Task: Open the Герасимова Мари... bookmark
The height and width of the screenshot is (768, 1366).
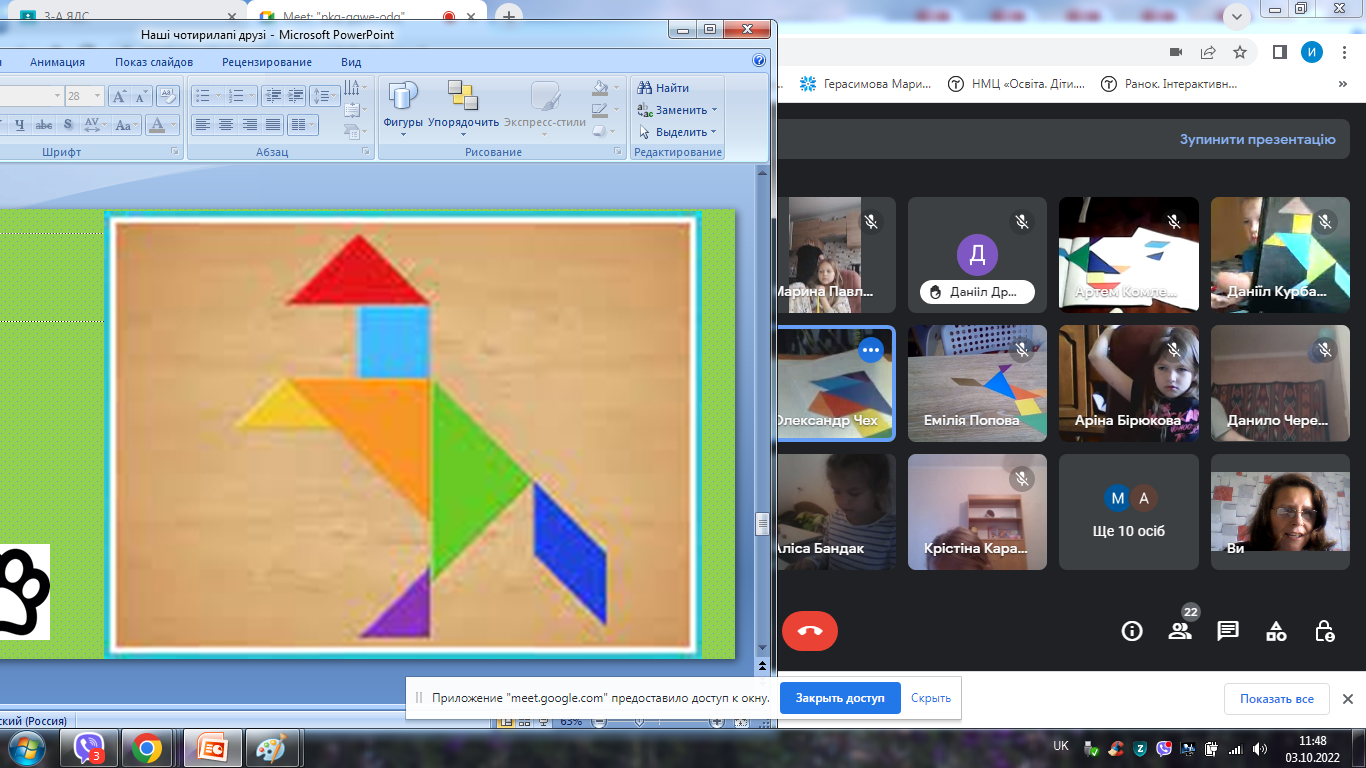Action: (x=866, y=85)
